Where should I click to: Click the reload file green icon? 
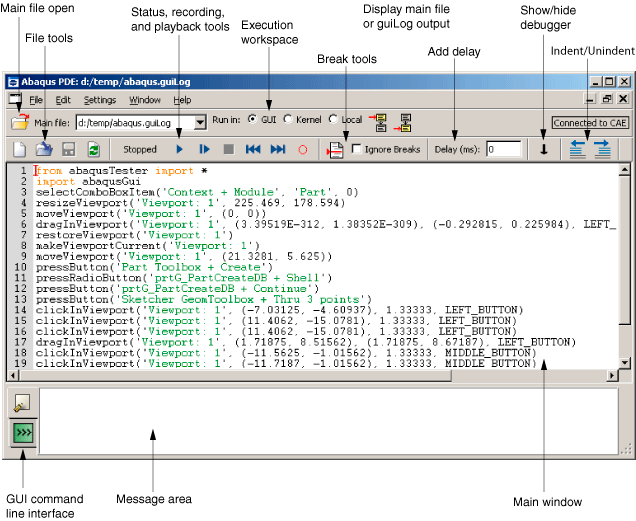pyautogui.click(x=93, y=149)
